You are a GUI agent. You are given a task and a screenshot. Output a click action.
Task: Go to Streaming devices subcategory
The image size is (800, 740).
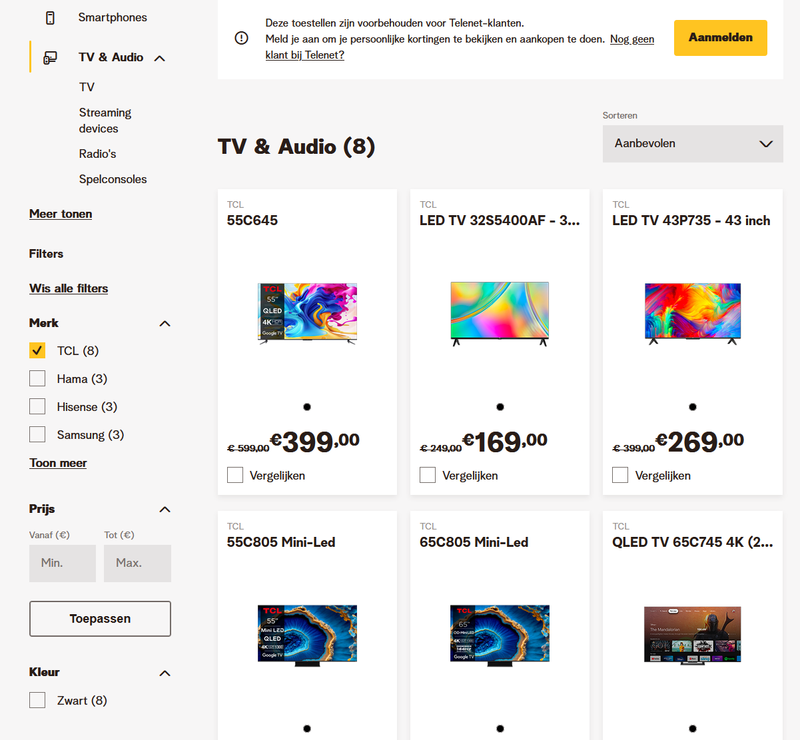pyautogui.click(x=105, y=121)
